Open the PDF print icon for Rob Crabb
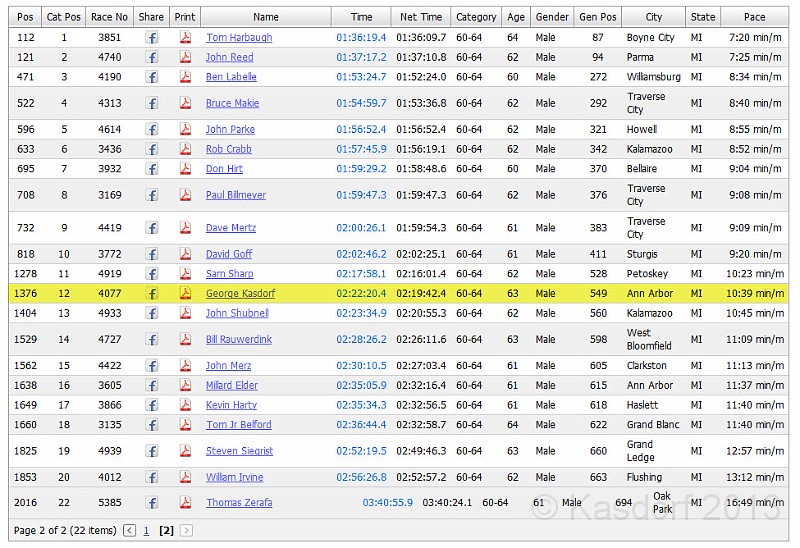 (x=185, y=149)
